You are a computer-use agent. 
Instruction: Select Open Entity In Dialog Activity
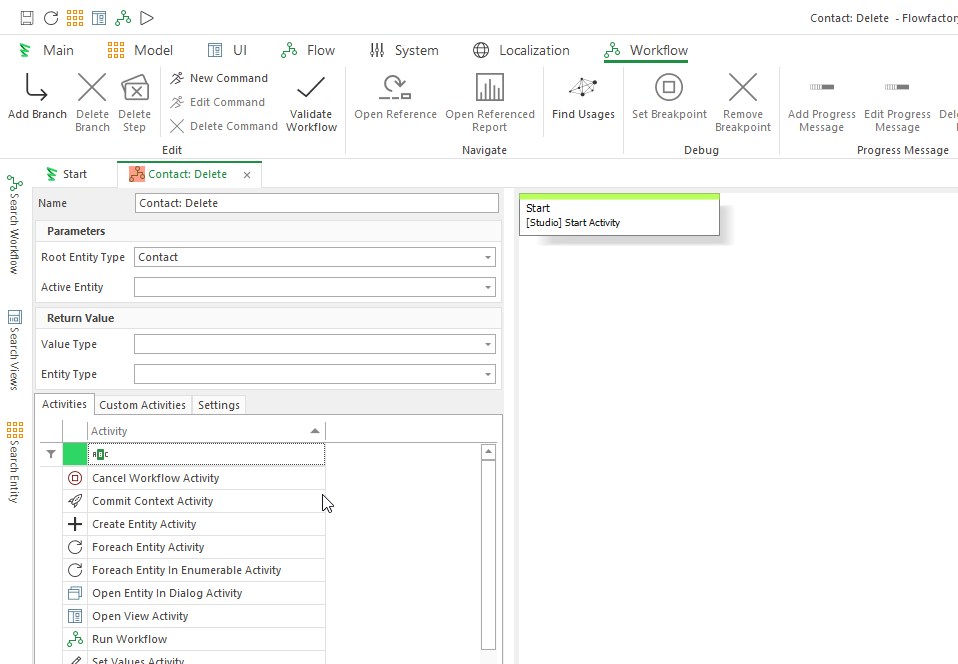click(x=194, y=593)
